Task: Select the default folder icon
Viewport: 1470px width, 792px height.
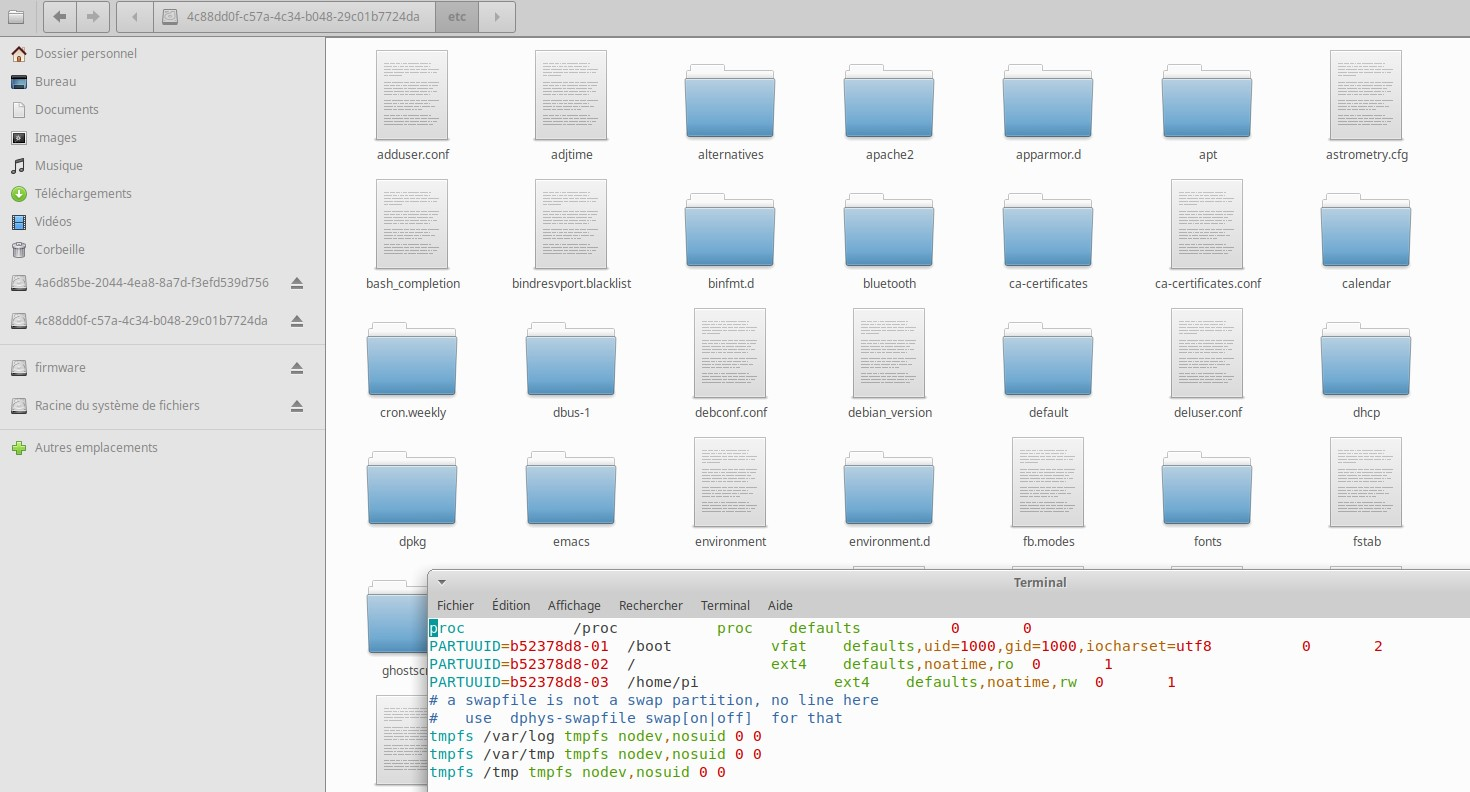Action: [1048, 359]
